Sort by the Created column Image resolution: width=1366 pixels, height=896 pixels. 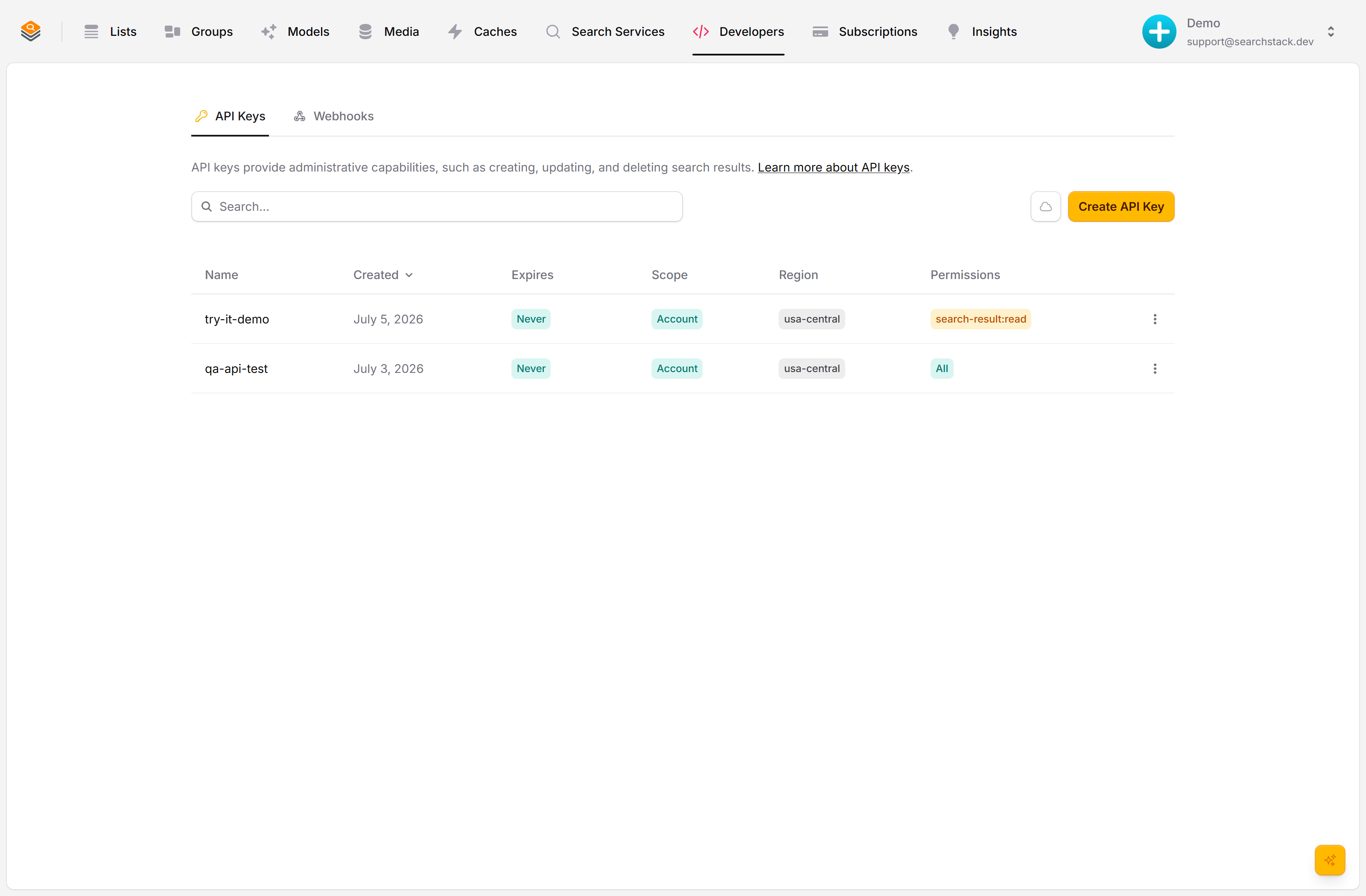383,275
